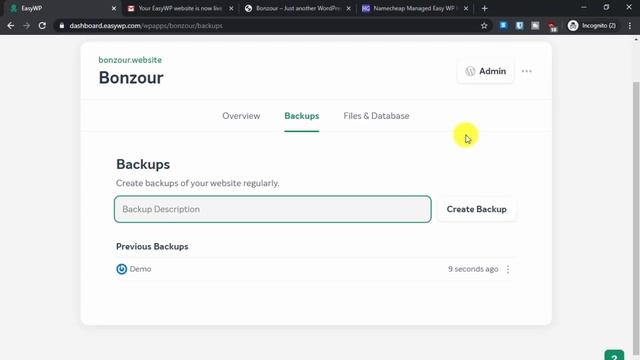This screenshot has height=360, width=640.
Task: Go forward in browser history
Action: (27, 26)
